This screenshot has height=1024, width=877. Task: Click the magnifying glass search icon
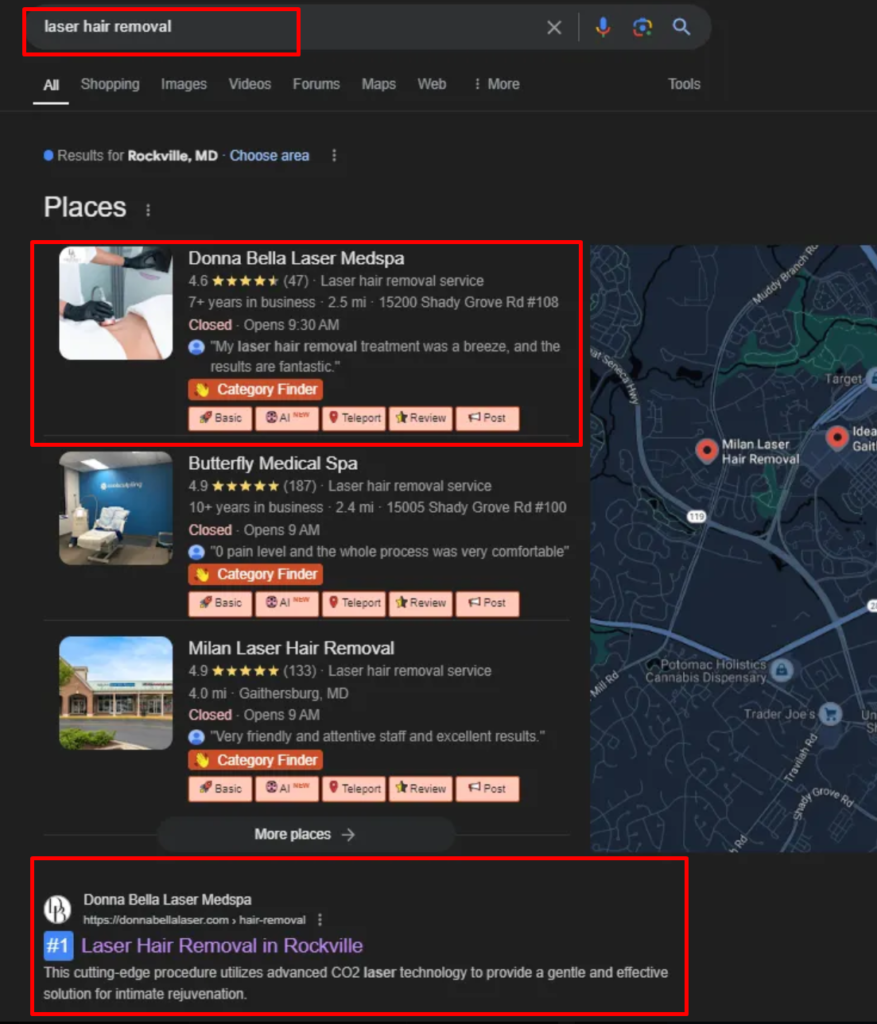click(x=681, y=27)
